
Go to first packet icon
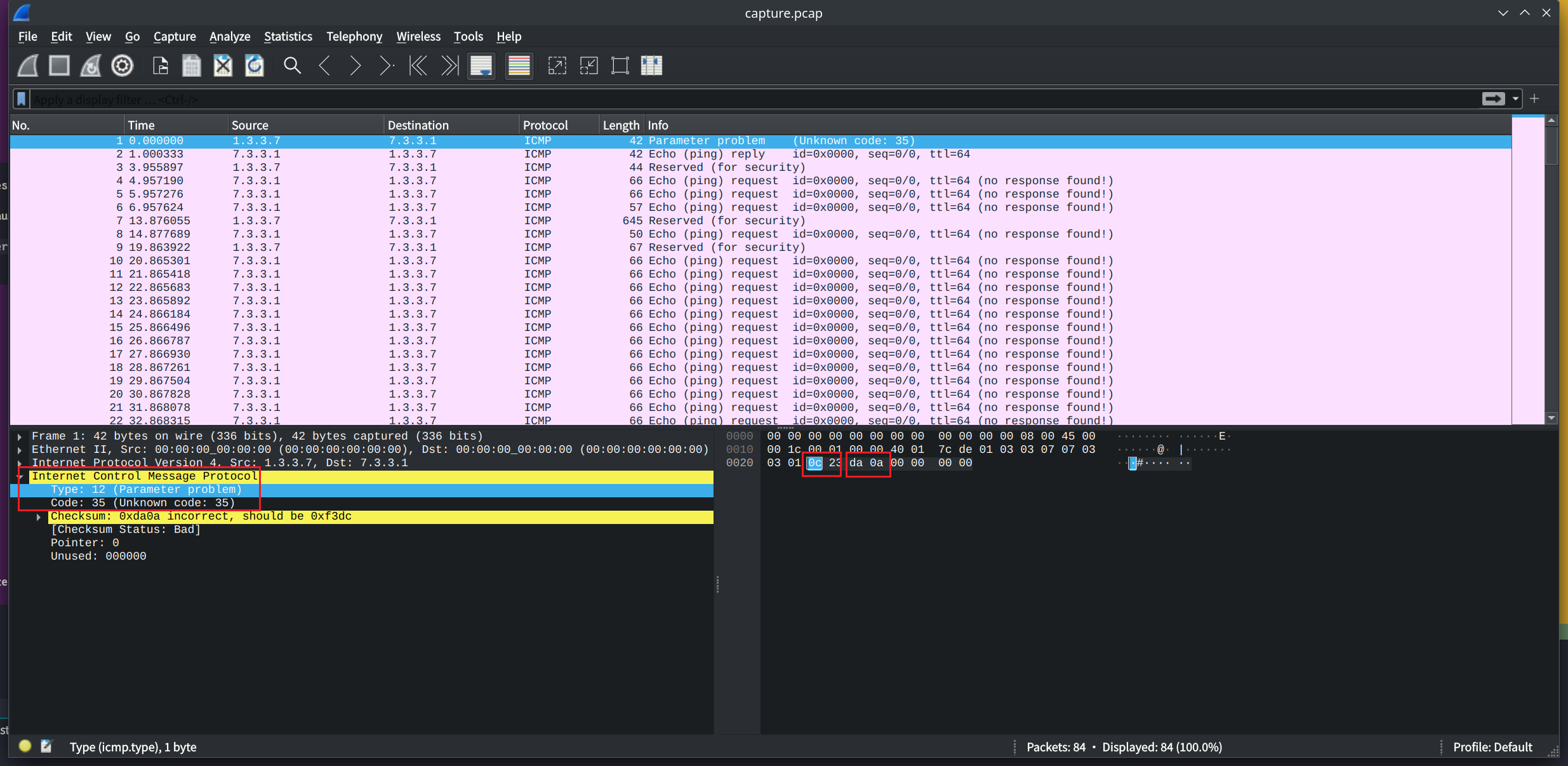(418, 65)
